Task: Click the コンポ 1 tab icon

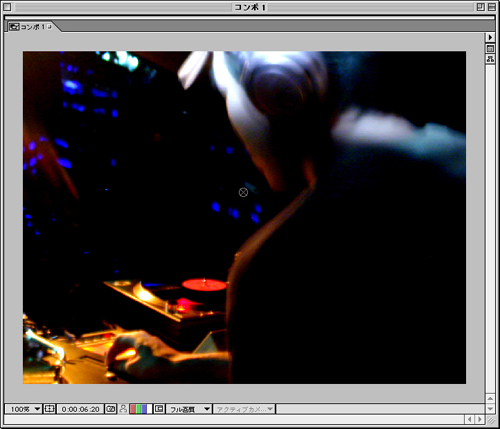Action: pyautogui.click(x=14, y=27)
